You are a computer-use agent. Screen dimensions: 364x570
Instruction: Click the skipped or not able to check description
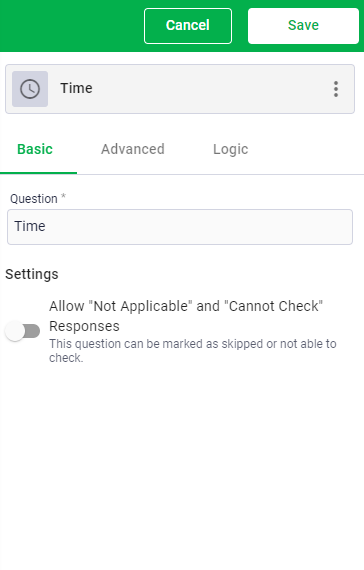click(x=193, y=350)
